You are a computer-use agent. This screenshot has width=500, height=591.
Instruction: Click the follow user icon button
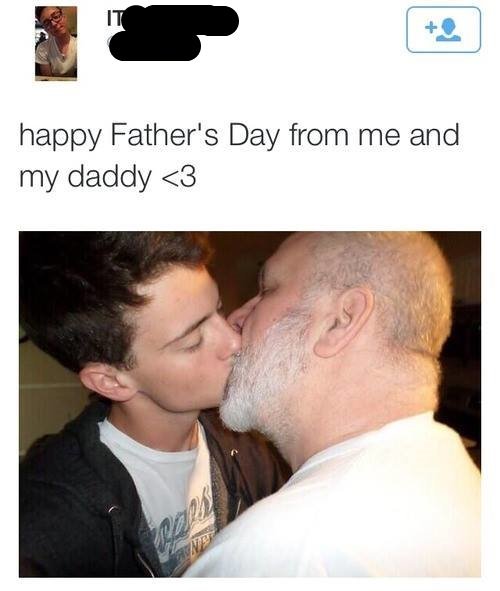pyautogui.click(x=443, y=29)
